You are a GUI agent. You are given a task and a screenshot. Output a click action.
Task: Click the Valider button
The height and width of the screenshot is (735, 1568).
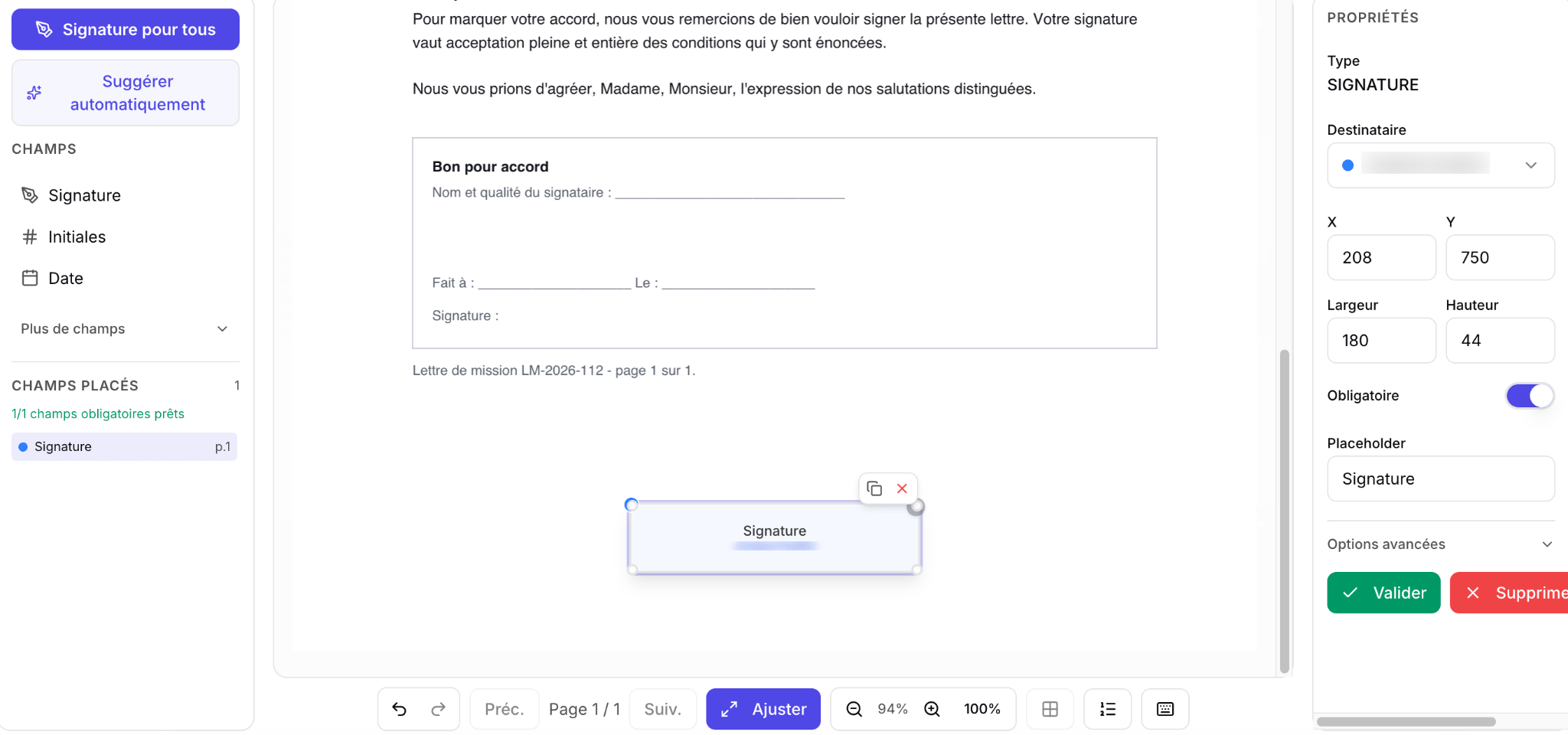[x=1383, y=593]
